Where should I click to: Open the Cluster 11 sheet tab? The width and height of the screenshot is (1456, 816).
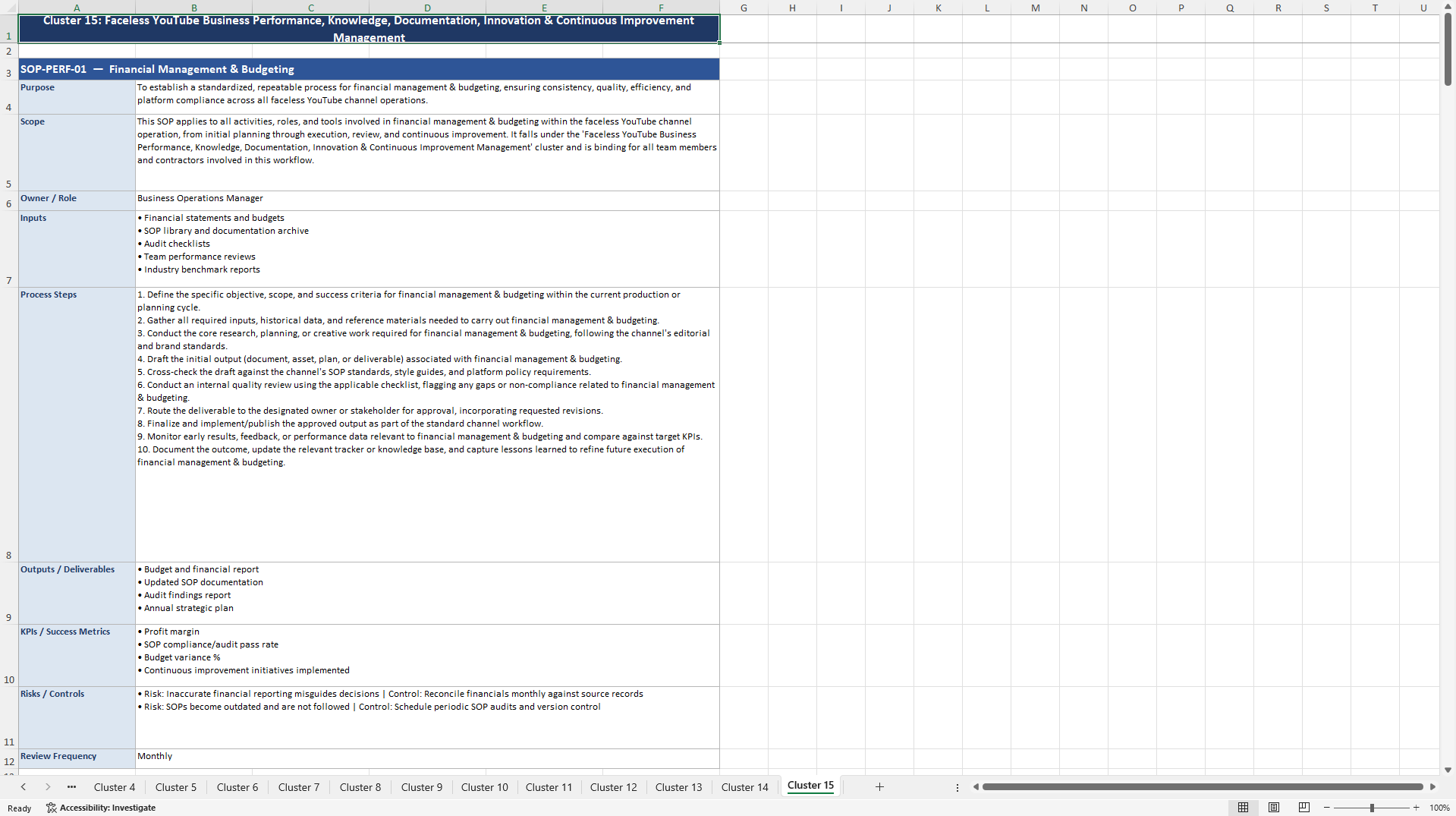549,787
